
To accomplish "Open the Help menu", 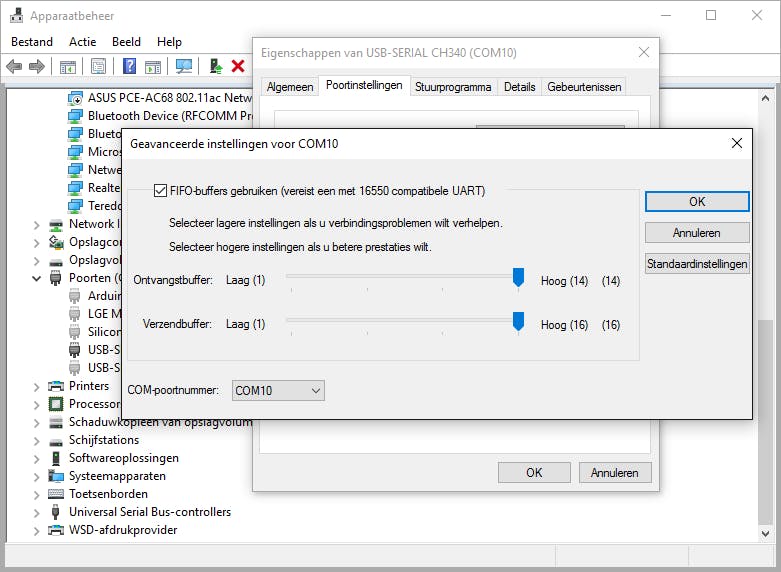I will (169, 42).
